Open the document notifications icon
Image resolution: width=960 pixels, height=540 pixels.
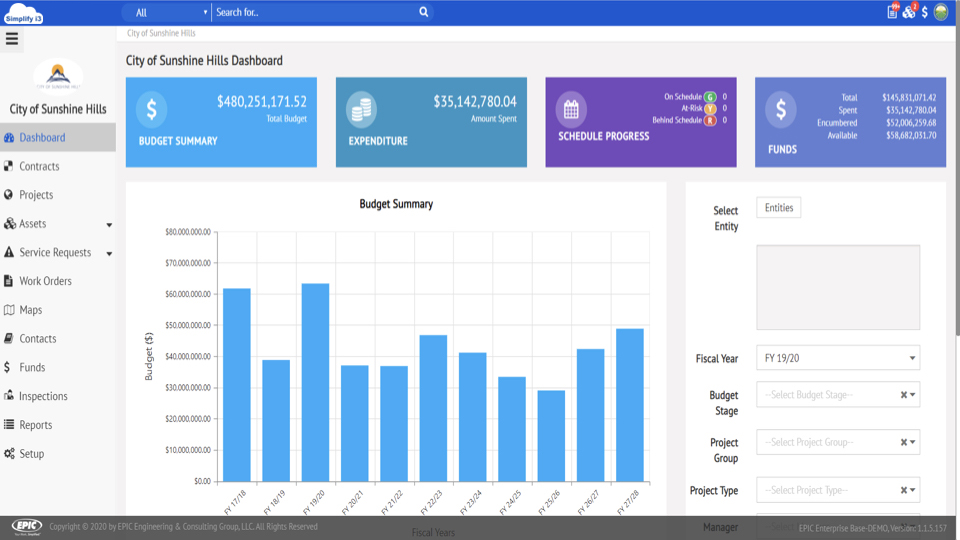click(x=892, y=12)
